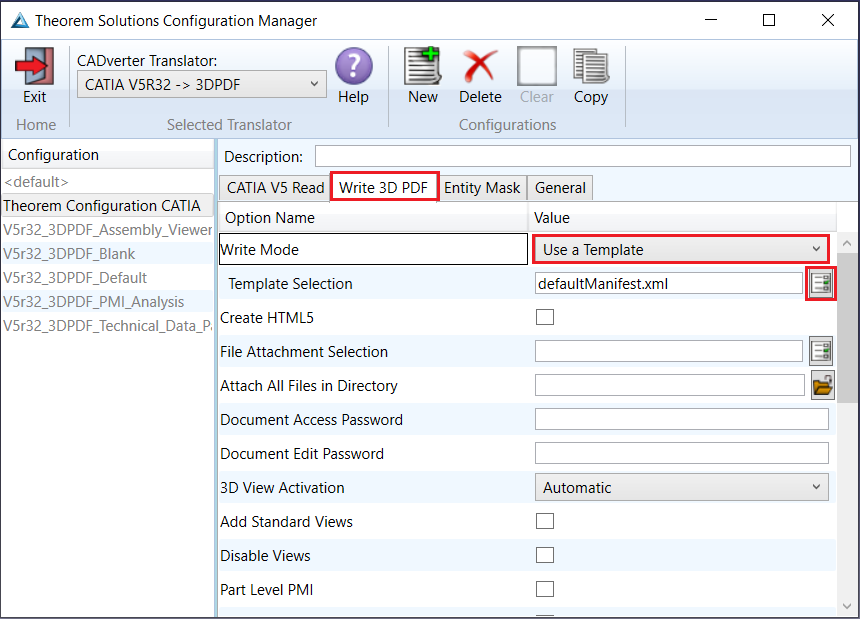This screenshot has height=619, width=860.
Task: Choose V5r32_3DPDF_Blank configuration
Action: pyautogui.click(x=108, y=254)
